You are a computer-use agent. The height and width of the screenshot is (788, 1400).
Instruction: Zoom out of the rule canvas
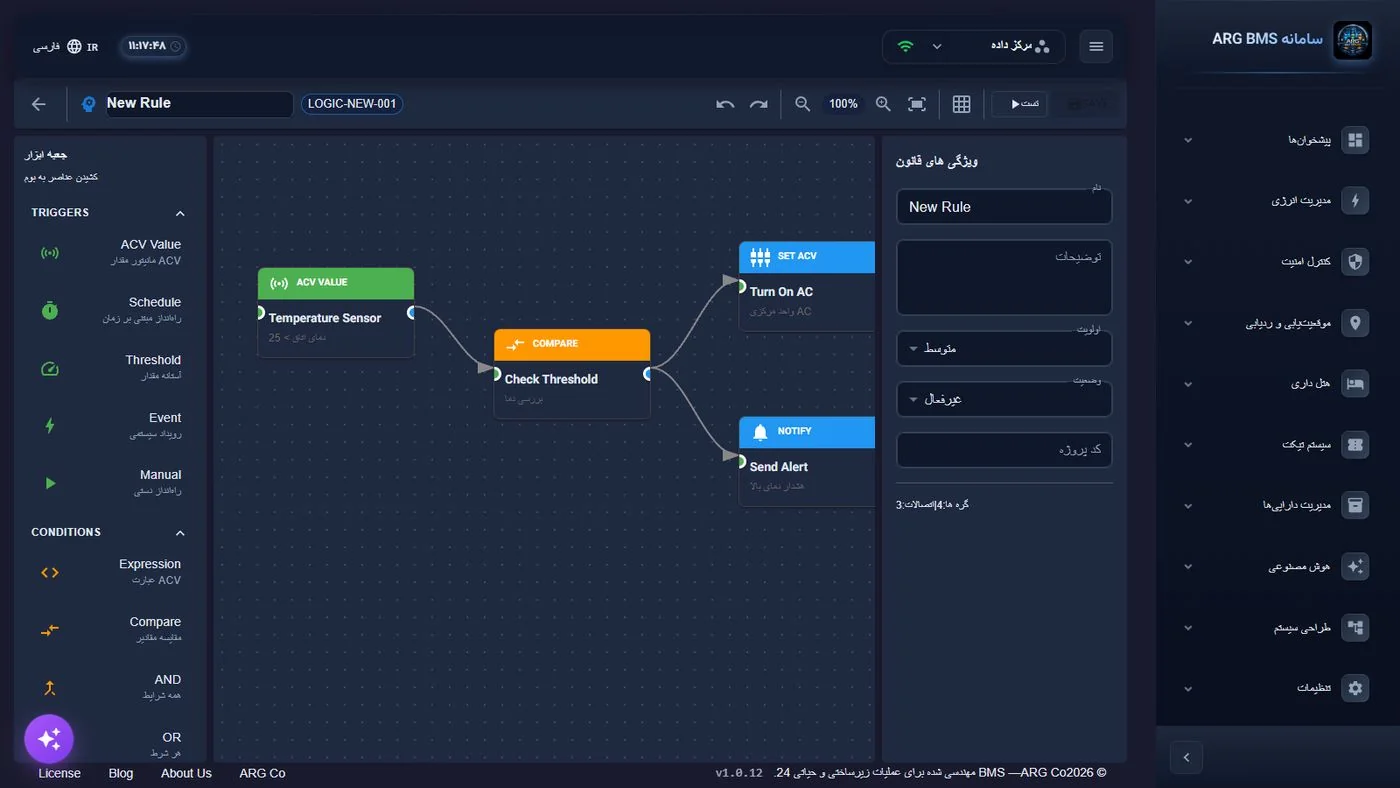pos(802,104)
